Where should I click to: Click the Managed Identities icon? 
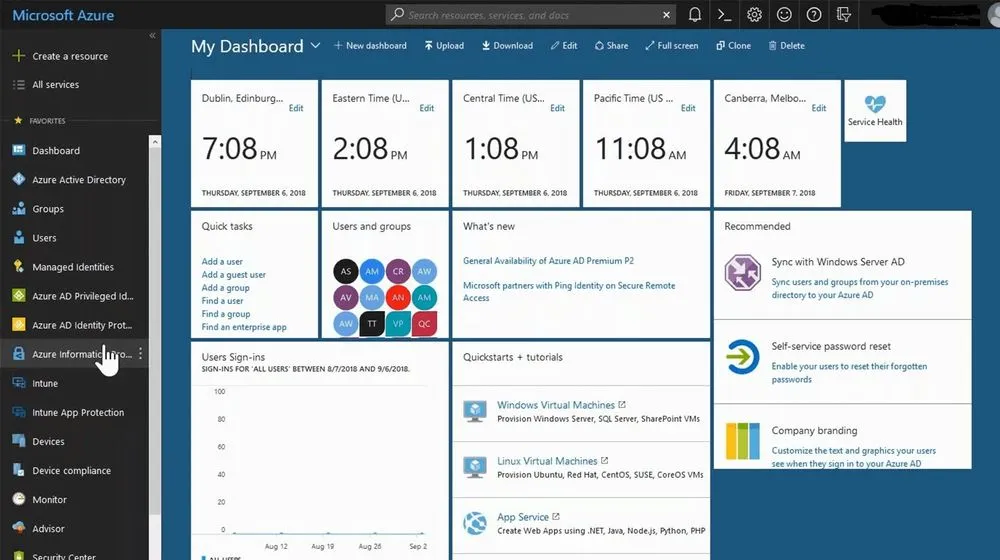pos(18,267)
